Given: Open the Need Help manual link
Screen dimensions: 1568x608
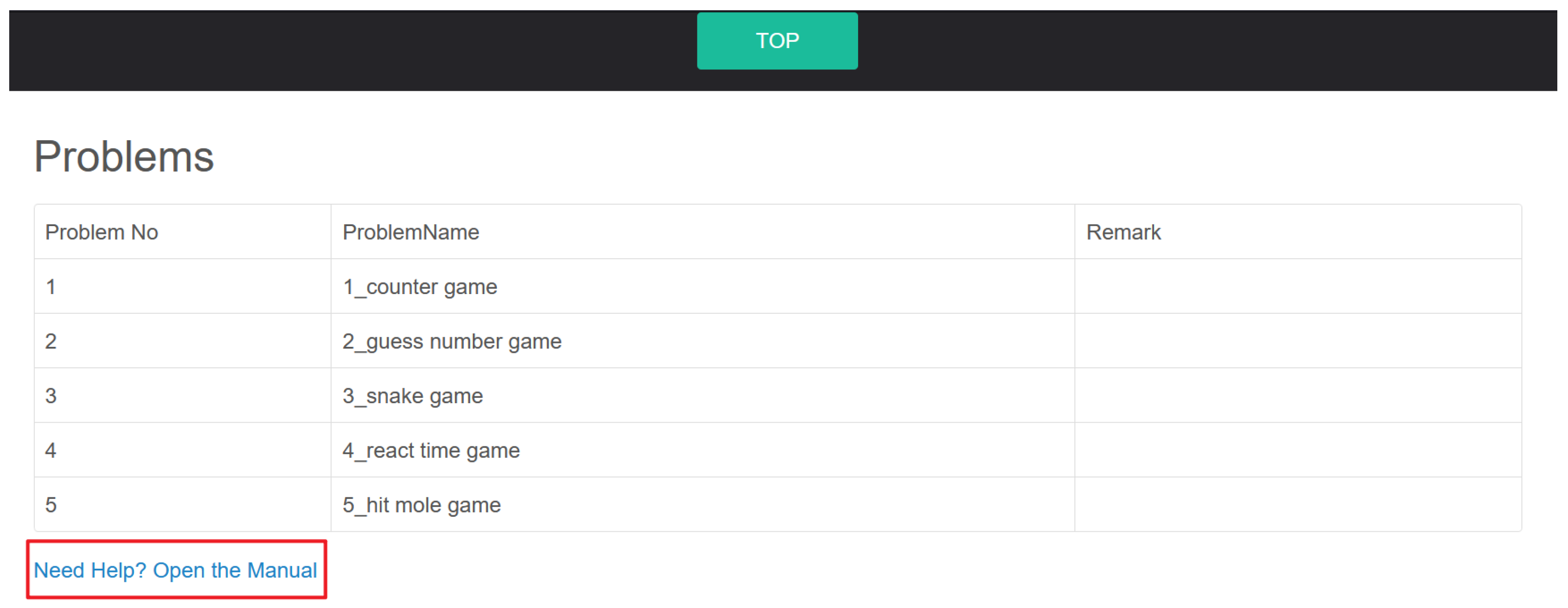Looking at the screenshot, I should pos(175,570).
